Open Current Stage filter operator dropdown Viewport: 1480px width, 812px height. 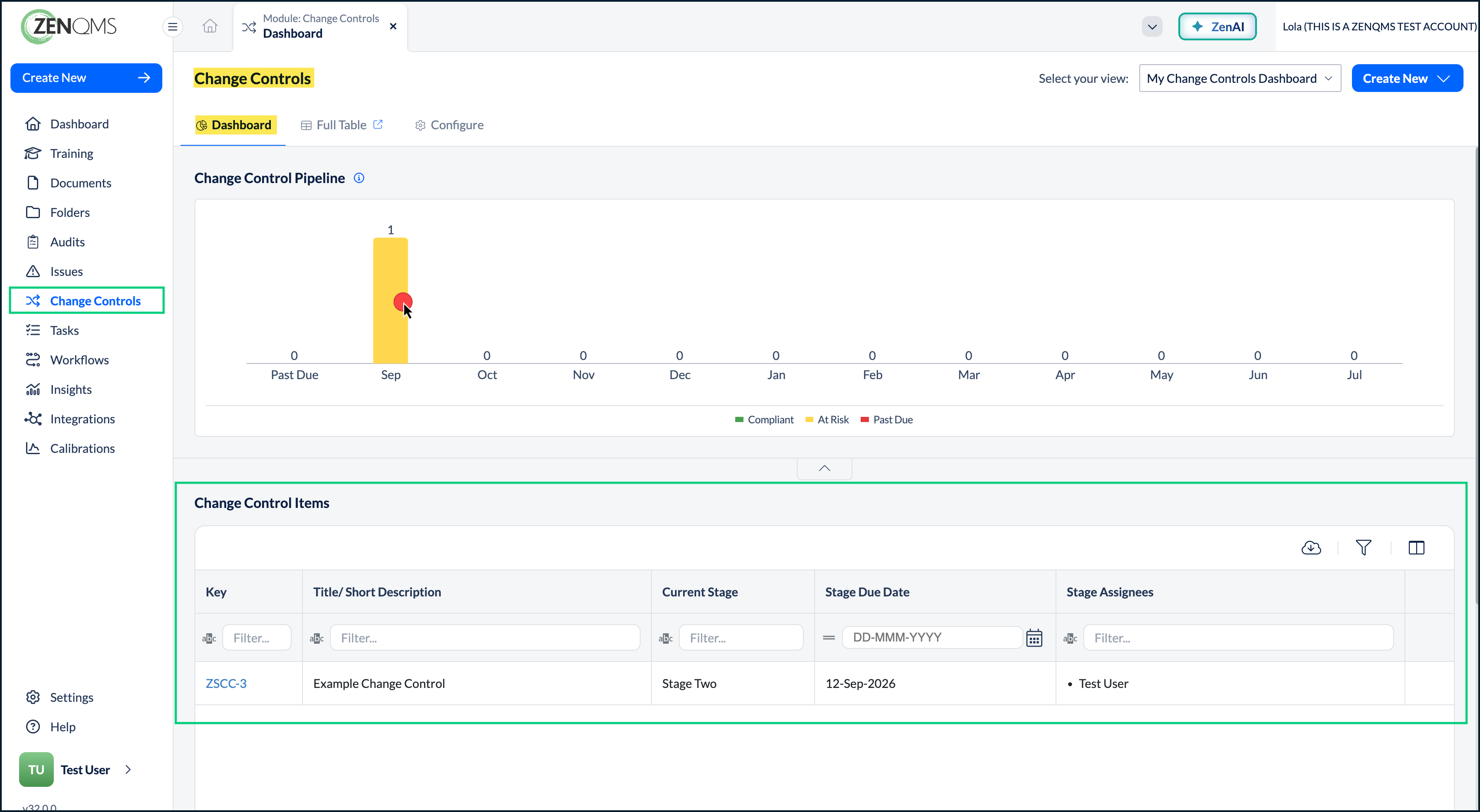pyautogui.click(x=665, y=638)
